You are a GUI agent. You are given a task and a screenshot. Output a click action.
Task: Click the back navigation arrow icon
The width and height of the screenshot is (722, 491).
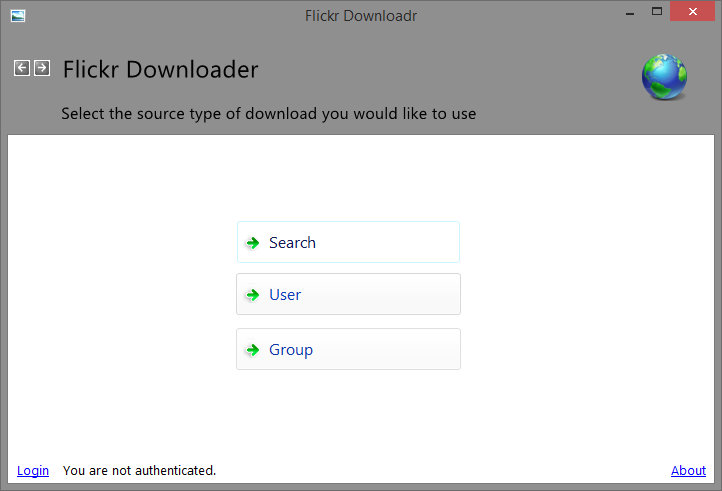pos(22,68)
